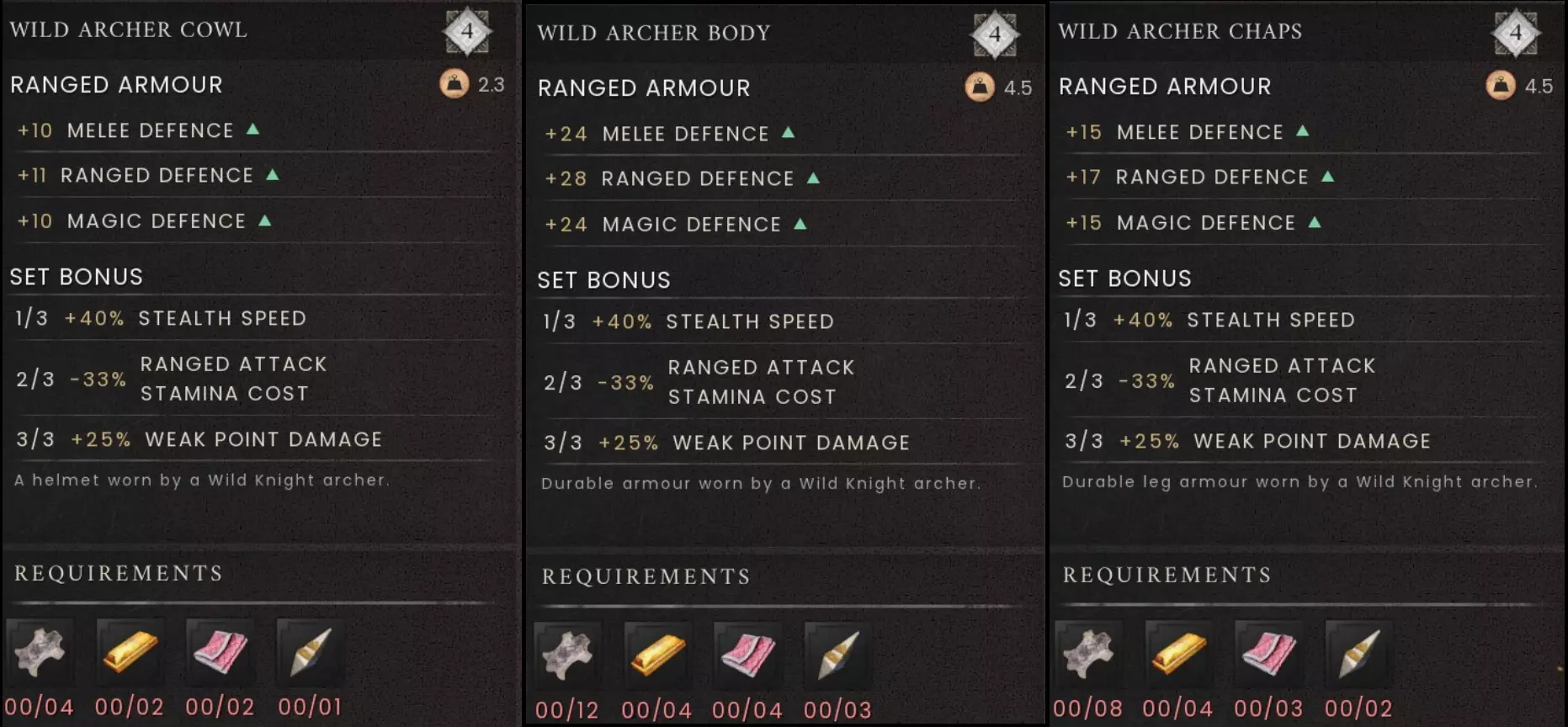Click the feather item in Body requirements

pos(837,655)
